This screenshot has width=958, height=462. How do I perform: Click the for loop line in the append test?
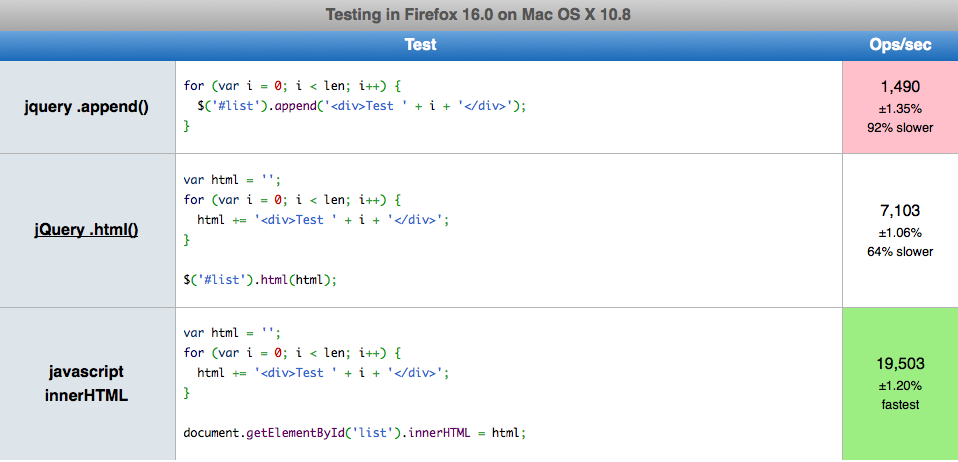(x=292, y=86)
